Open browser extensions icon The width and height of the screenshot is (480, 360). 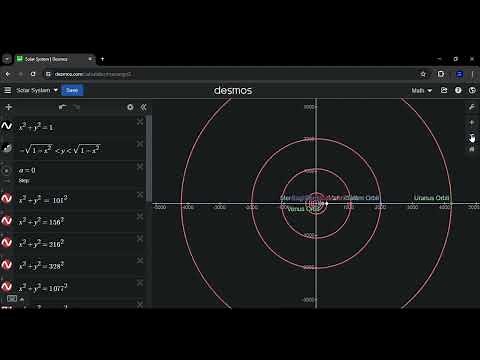[441, 74]
